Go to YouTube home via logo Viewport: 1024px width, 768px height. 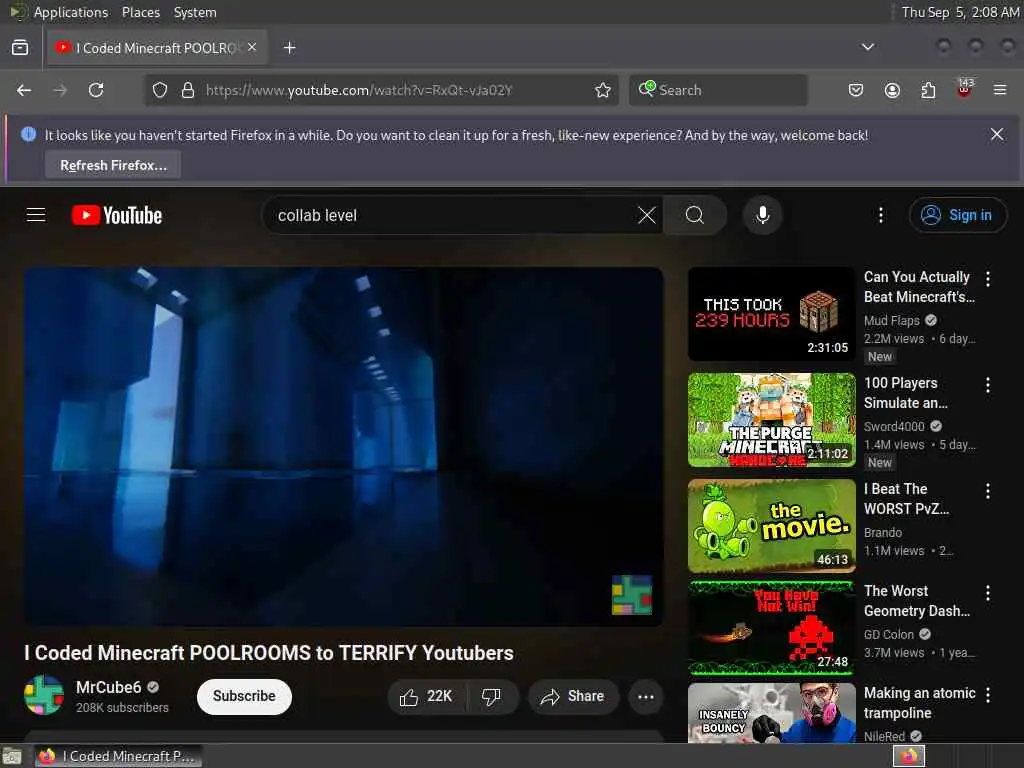click(x=117, y=216)
